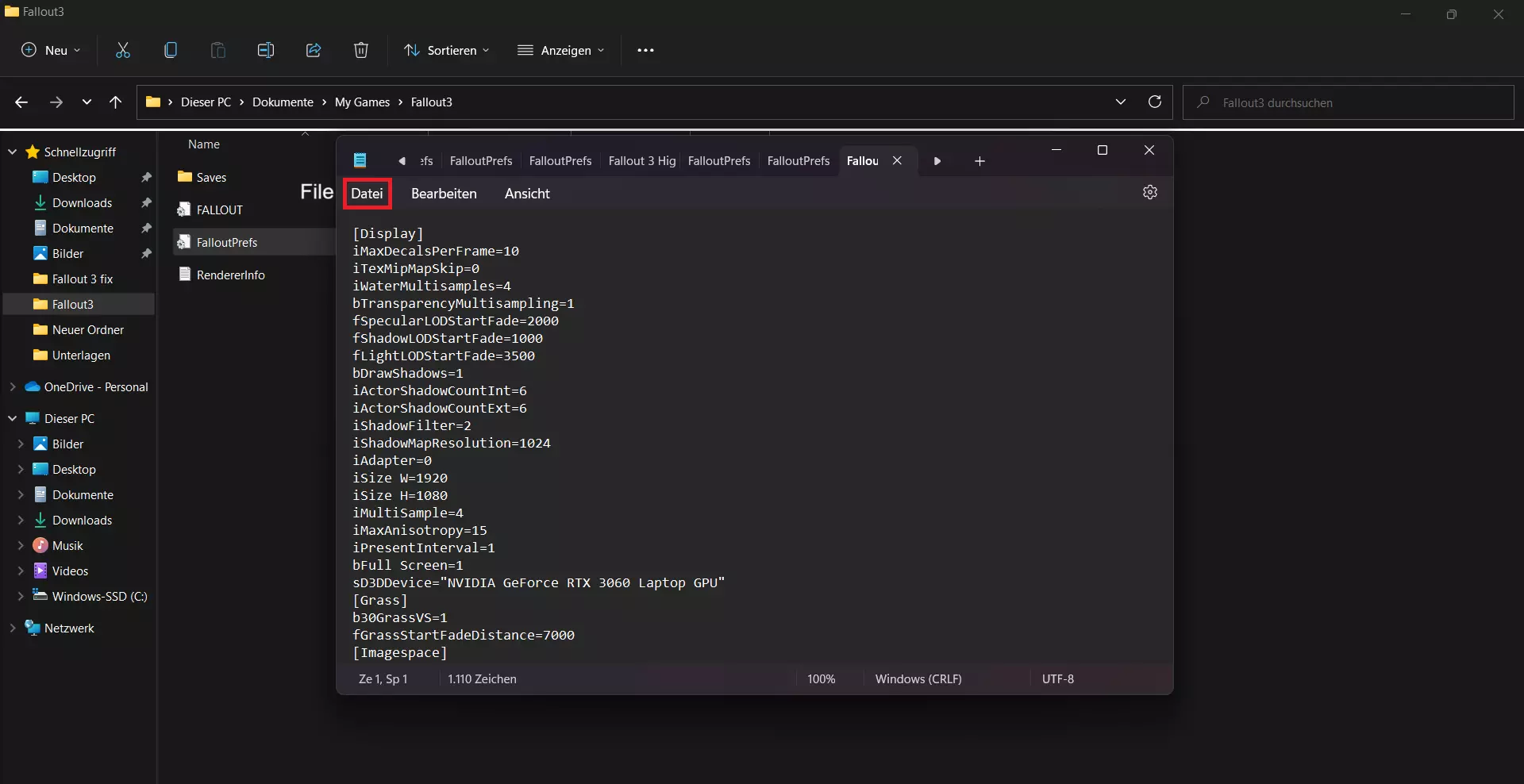
Task: Refresh the Fallout3 folder view
Action: [1155, 102]
